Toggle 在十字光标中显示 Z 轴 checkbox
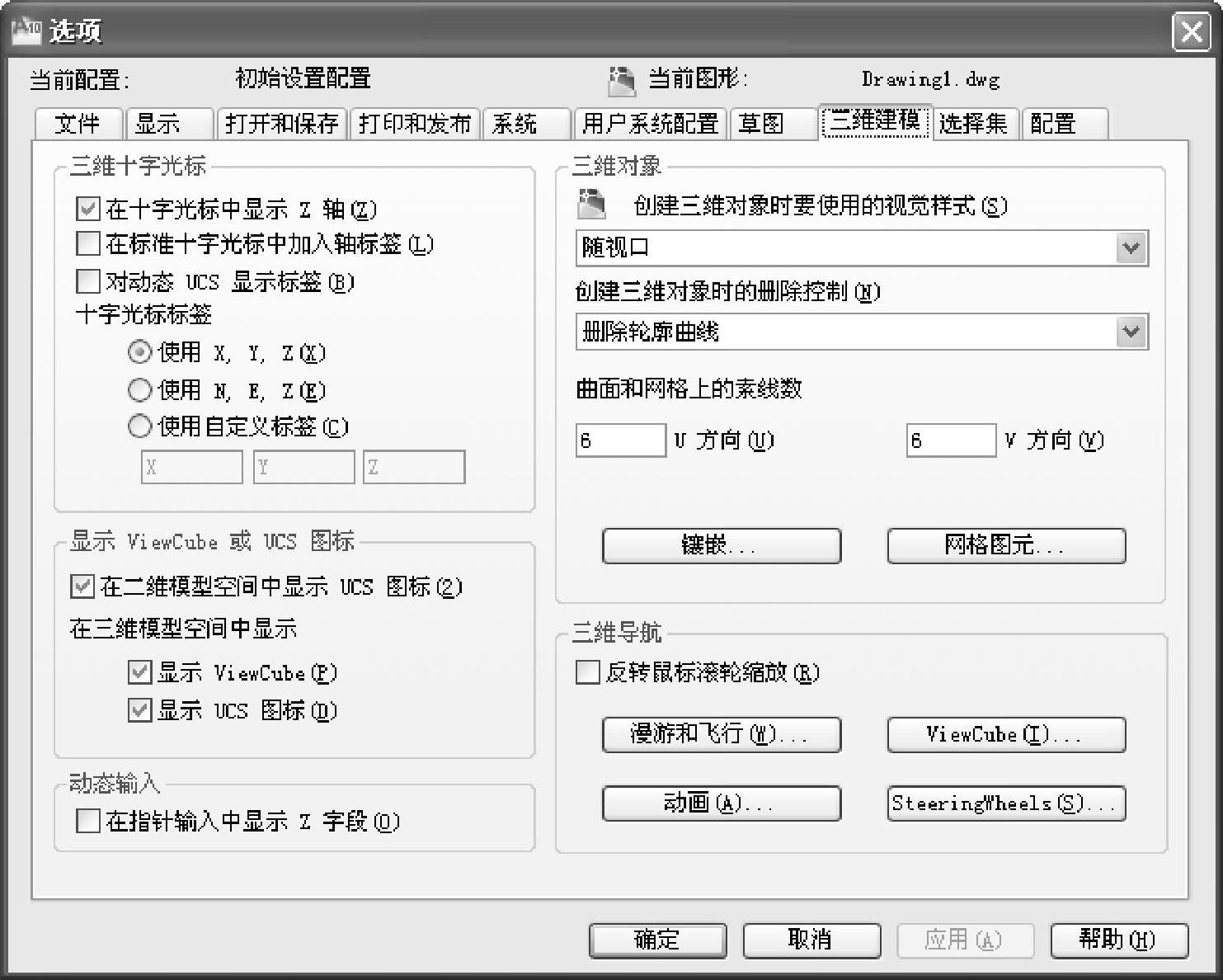This screenshot has width=1223, height=980. coord(87,209)
